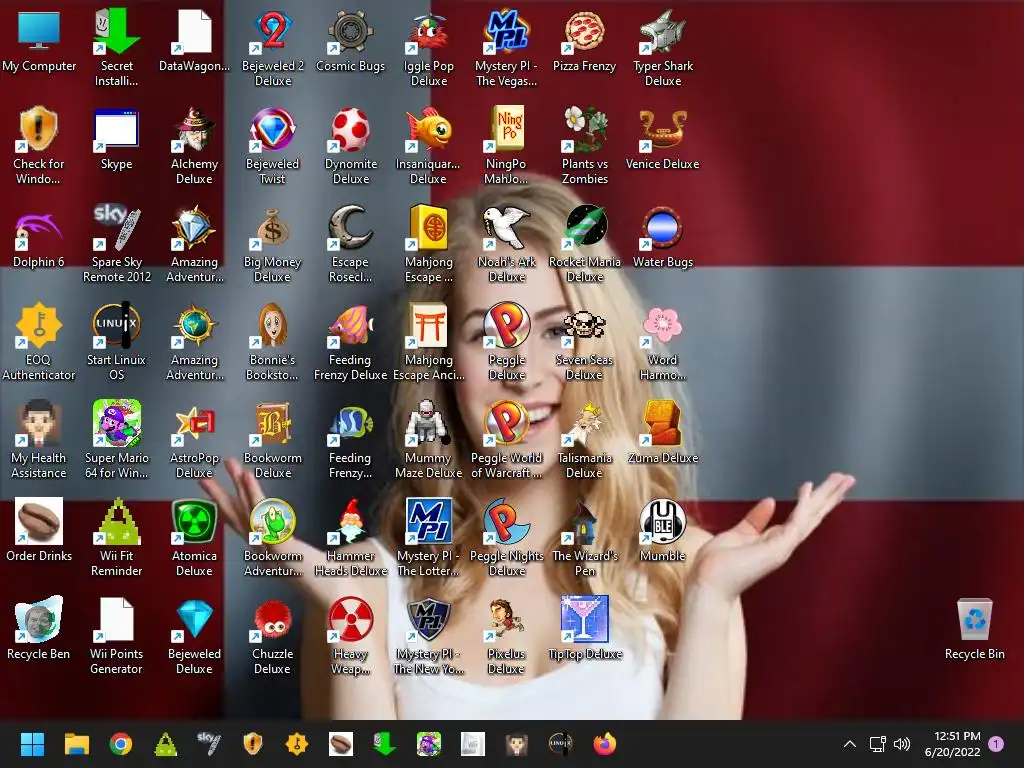This screenshot has width=1024, height=768.
Task: Open the Zuma Deluxe shortcut
Action: 662,423
